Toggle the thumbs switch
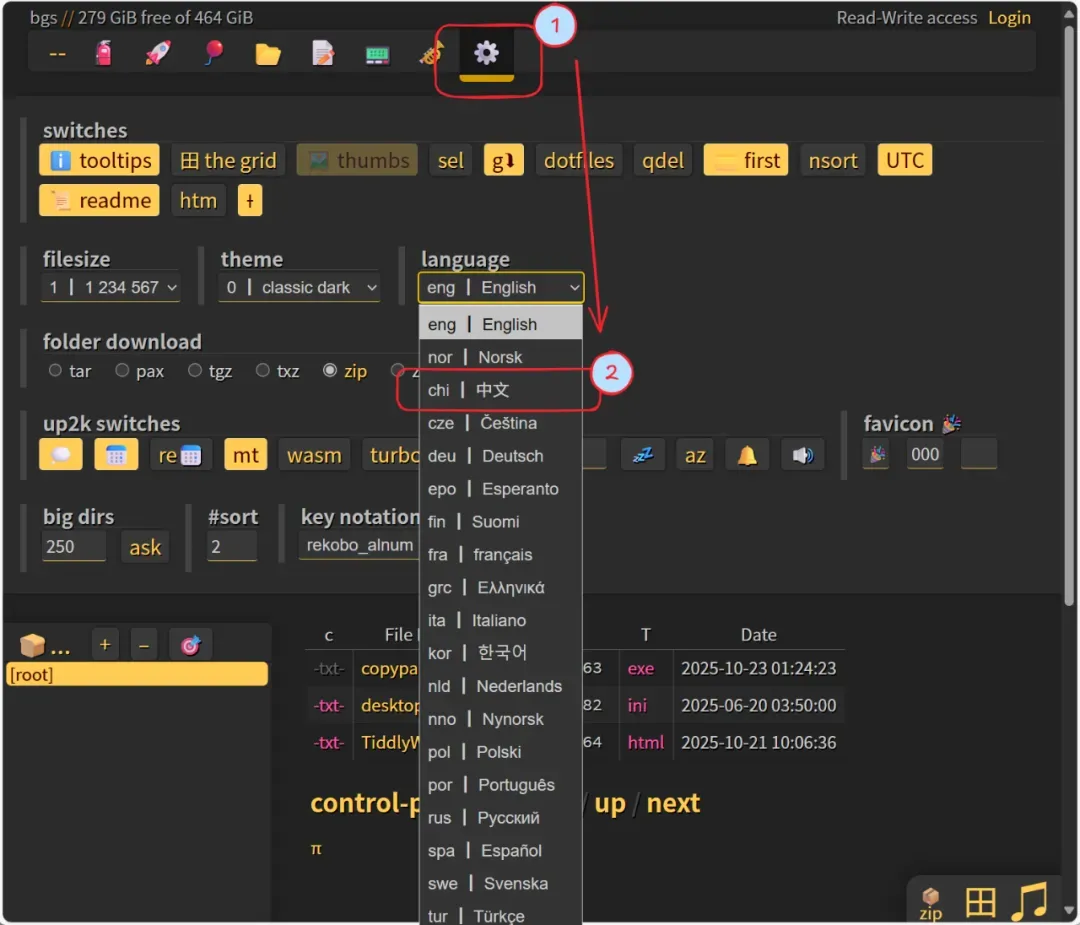 357,160
